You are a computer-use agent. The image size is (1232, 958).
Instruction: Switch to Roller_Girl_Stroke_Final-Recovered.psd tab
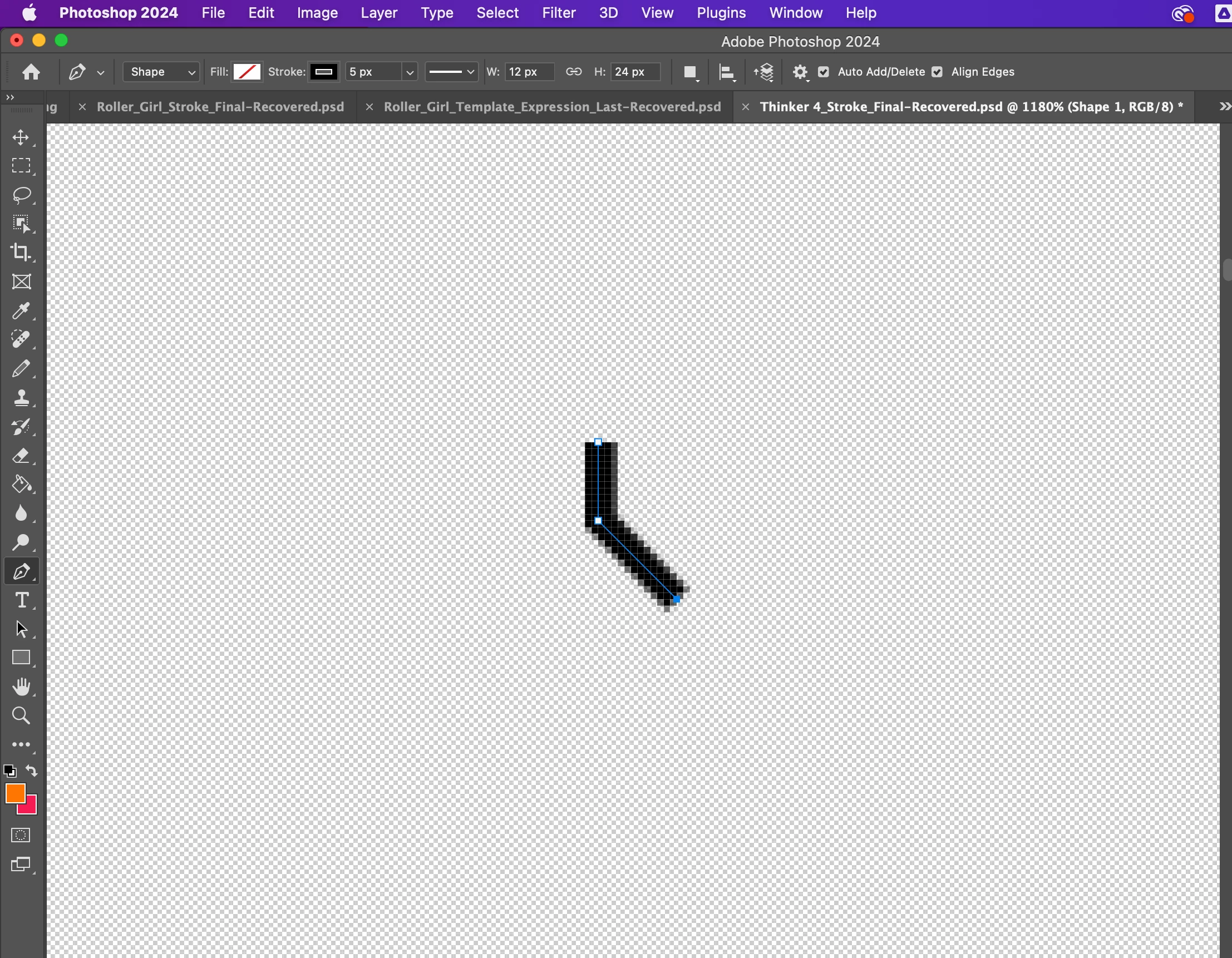220,107
